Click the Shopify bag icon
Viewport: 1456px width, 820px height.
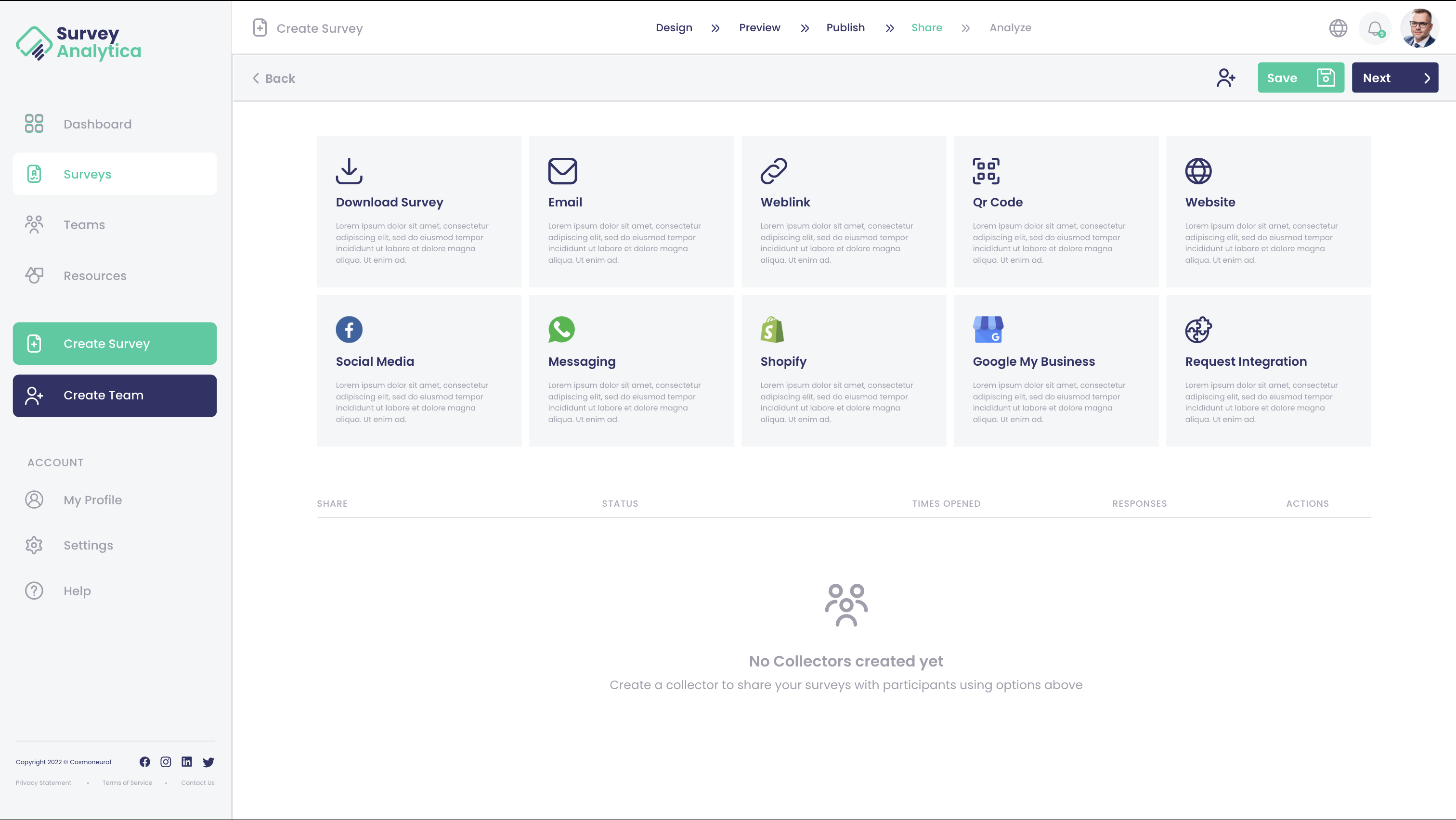pos(772,329)
